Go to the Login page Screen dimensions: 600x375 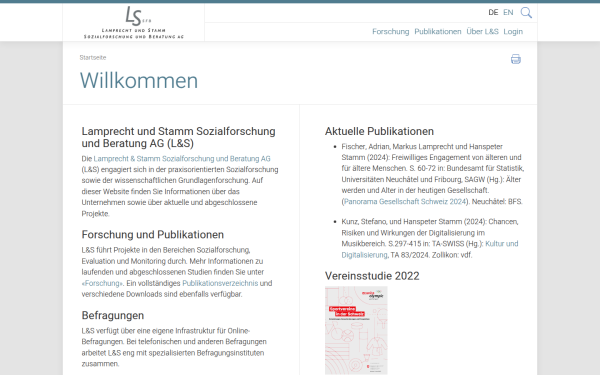(x=513, y=32)
